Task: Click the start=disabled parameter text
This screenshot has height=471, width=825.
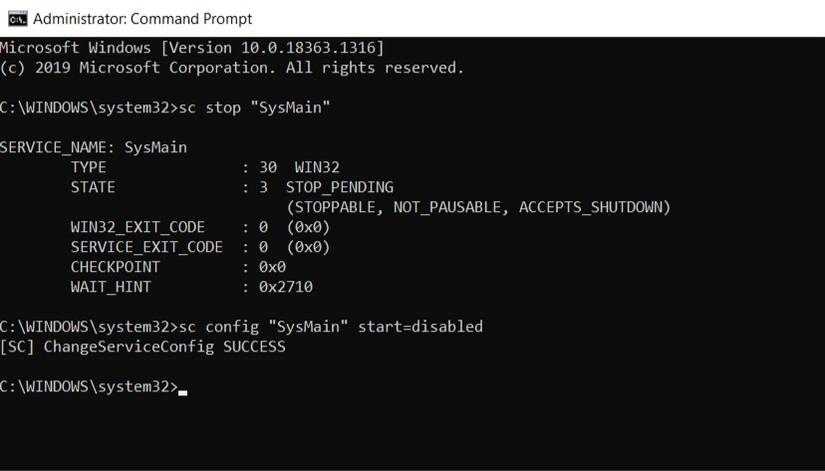Action: click(x=438, y=327)
